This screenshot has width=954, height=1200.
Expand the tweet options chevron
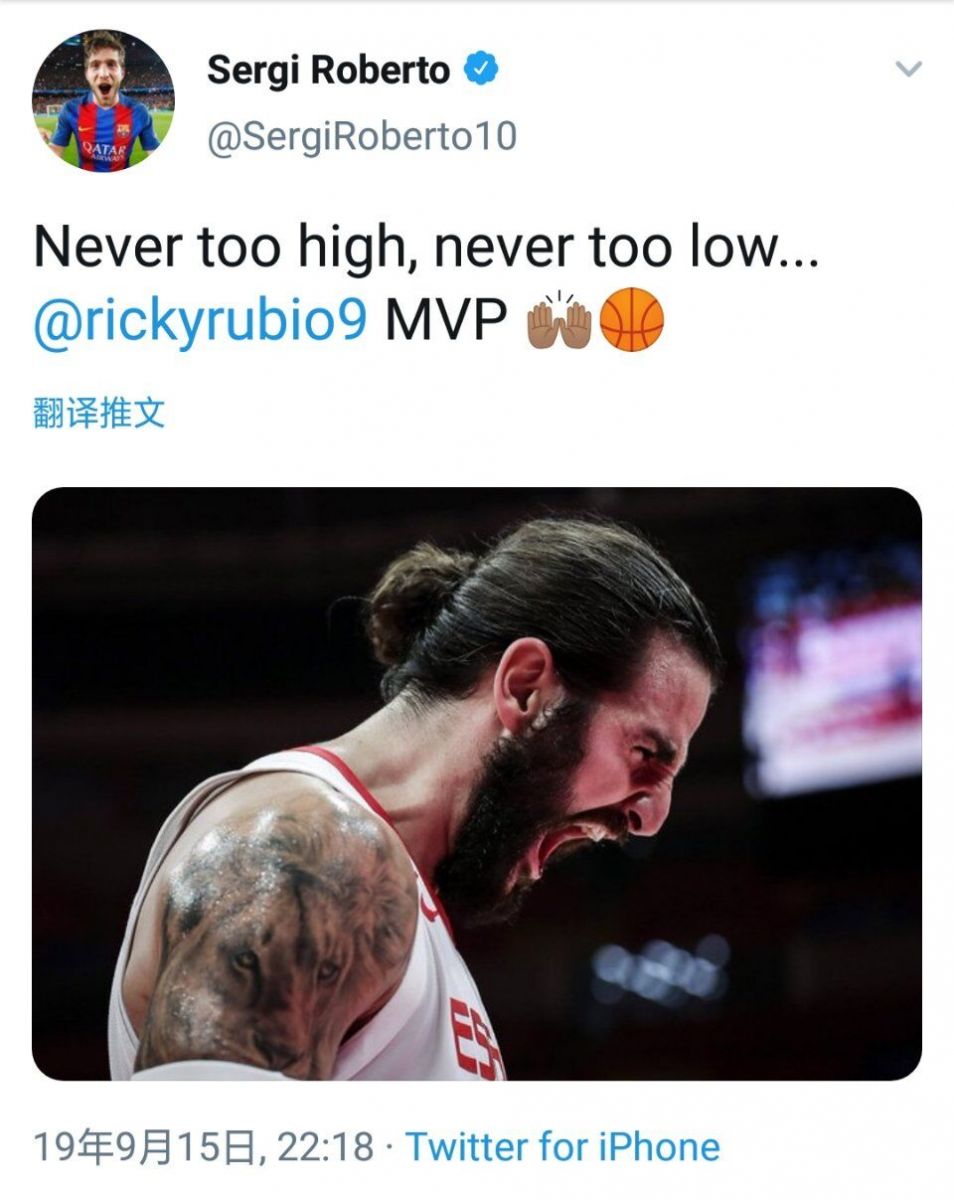coord(908,70)
